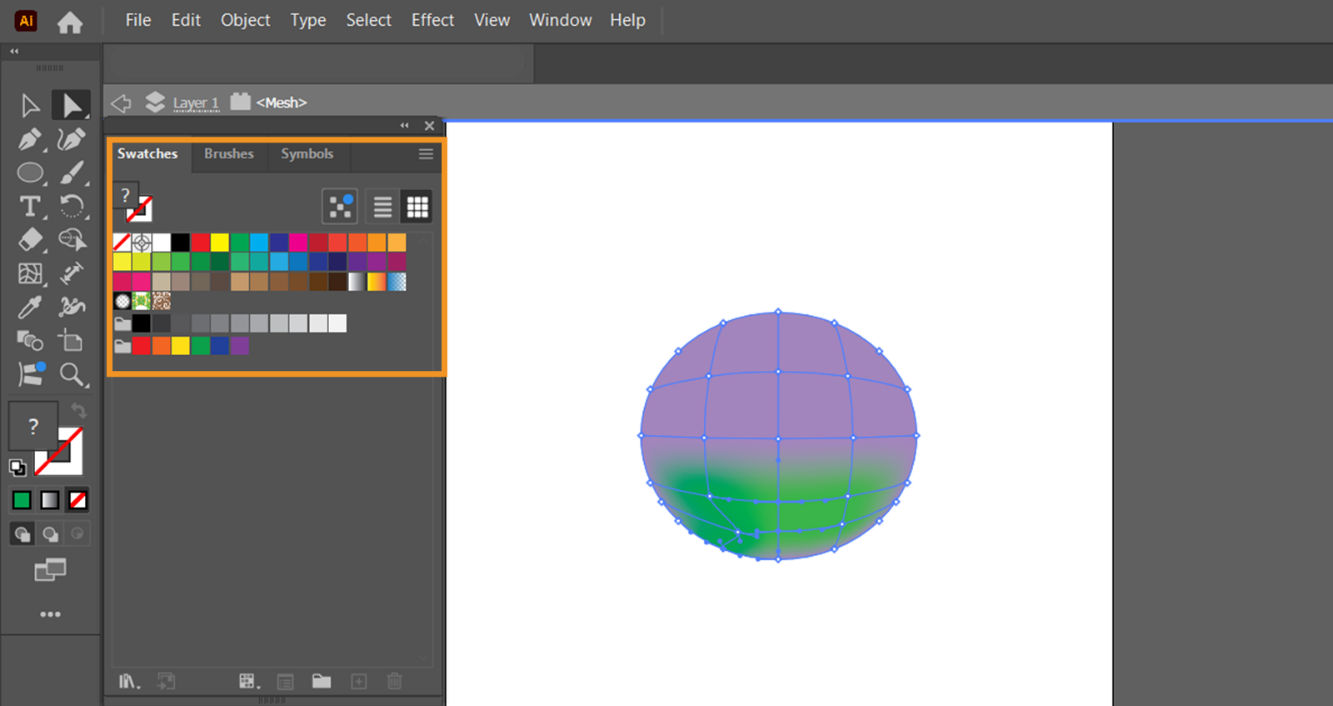Select the Curvature tool

[x=72, y=140]
